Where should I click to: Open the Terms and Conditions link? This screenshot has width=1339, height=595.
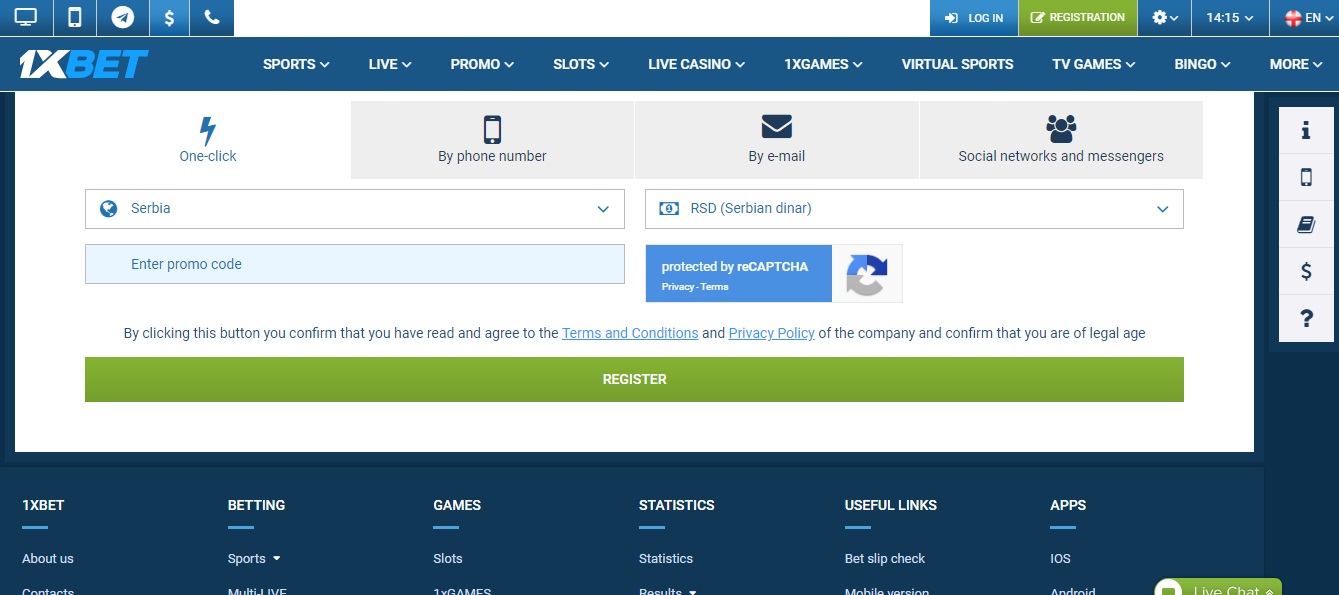click(630, 333)
